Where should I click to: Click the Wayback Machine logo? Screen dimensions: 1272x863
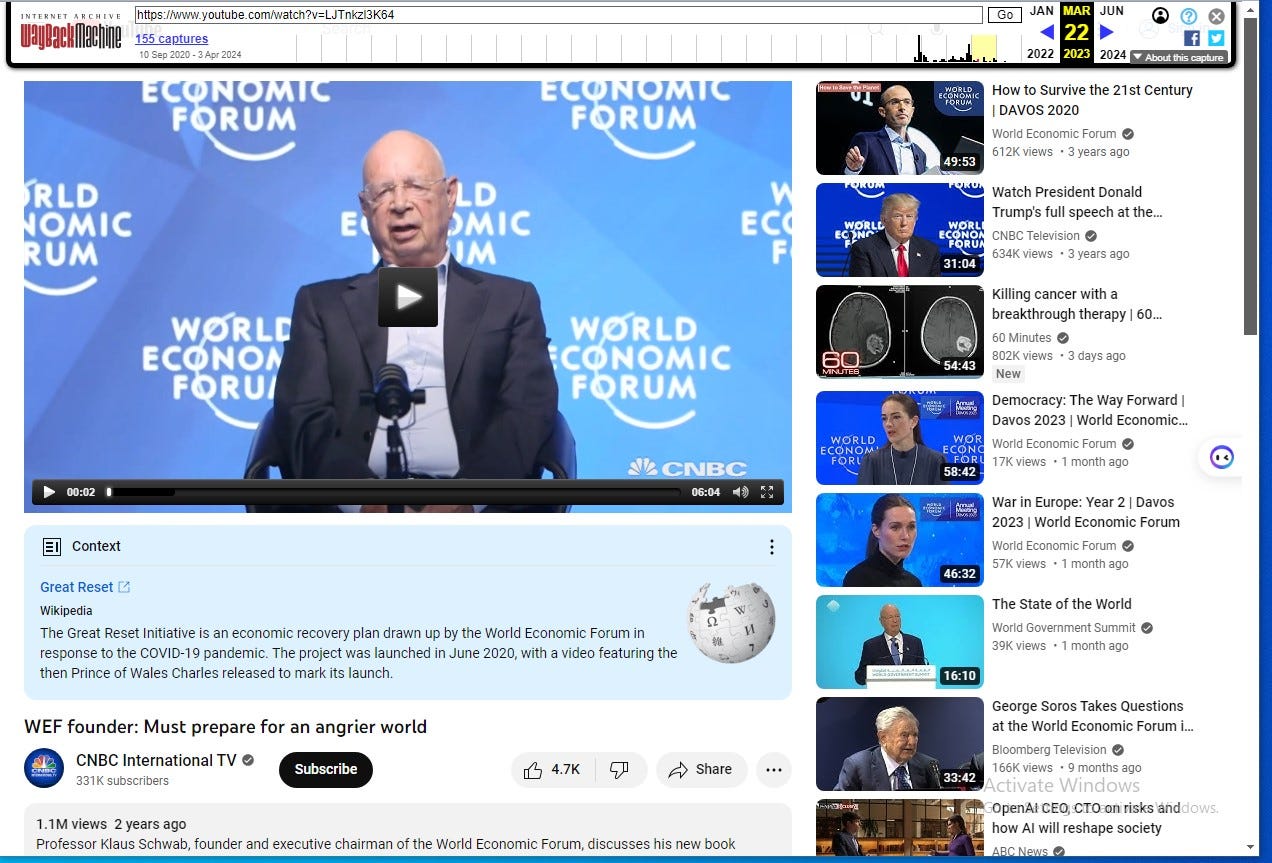71,32
